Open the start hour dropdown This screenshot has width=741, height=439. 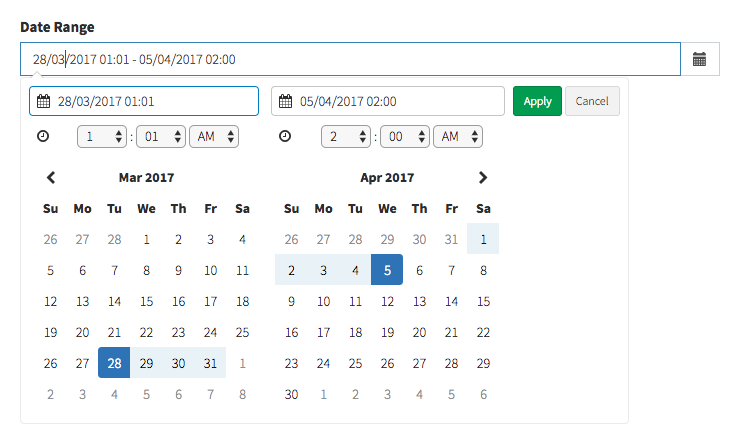coord(103,136)
